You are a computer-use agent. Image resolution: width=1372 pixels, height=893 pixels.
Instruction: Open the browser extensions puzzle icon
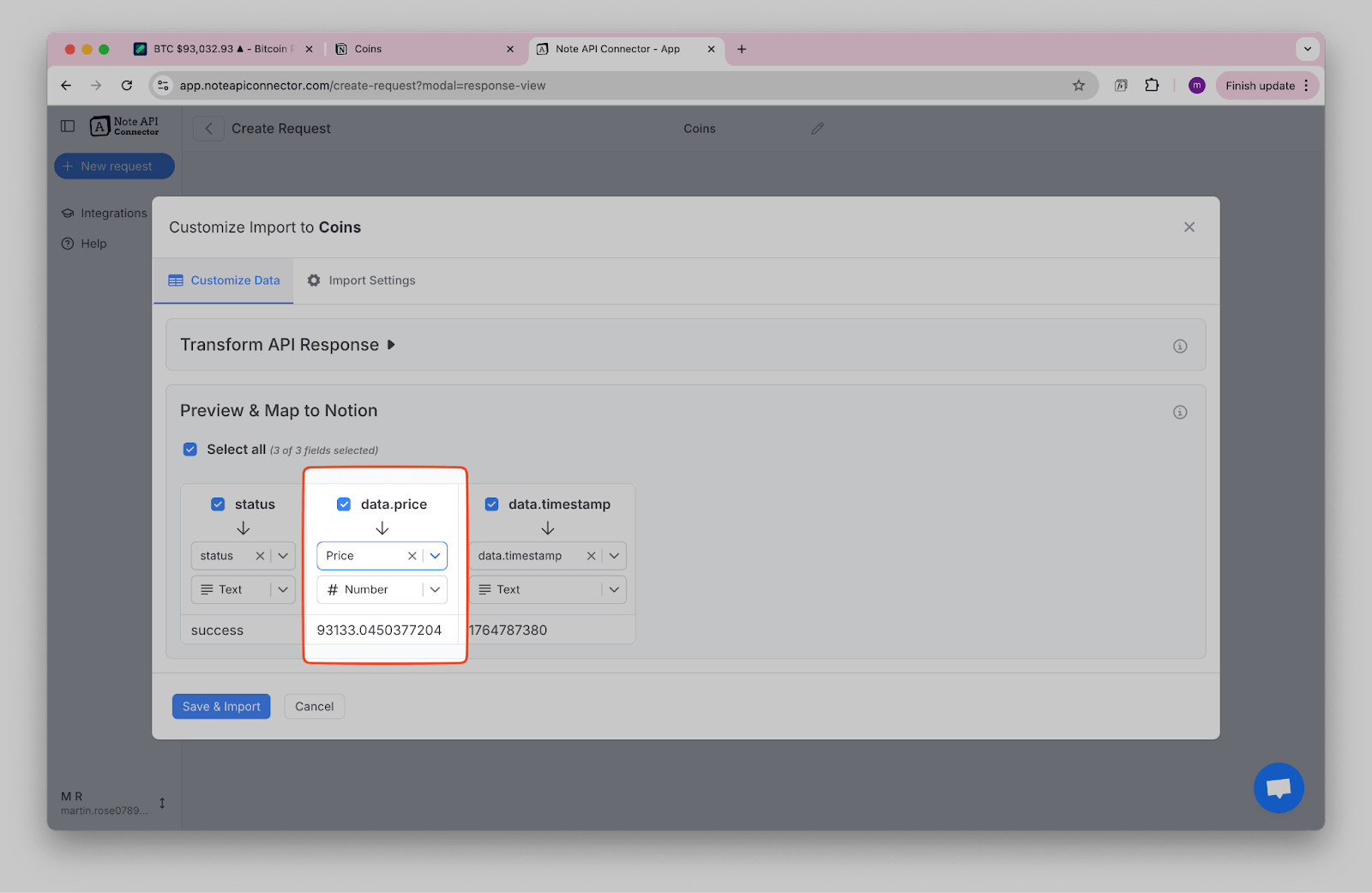1152,86
